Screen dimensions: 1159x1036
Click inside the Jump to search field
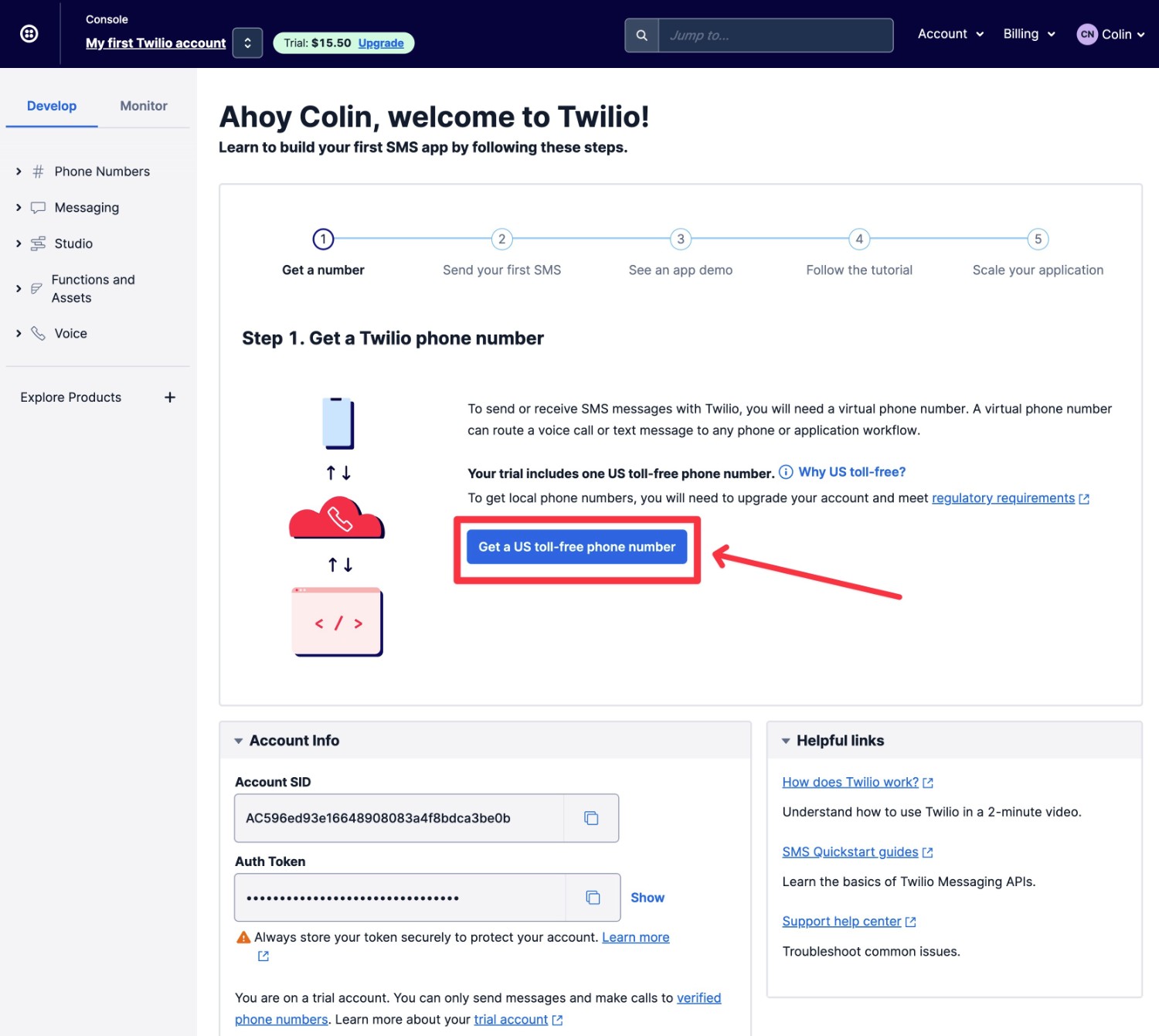click(x=773, y=35)
